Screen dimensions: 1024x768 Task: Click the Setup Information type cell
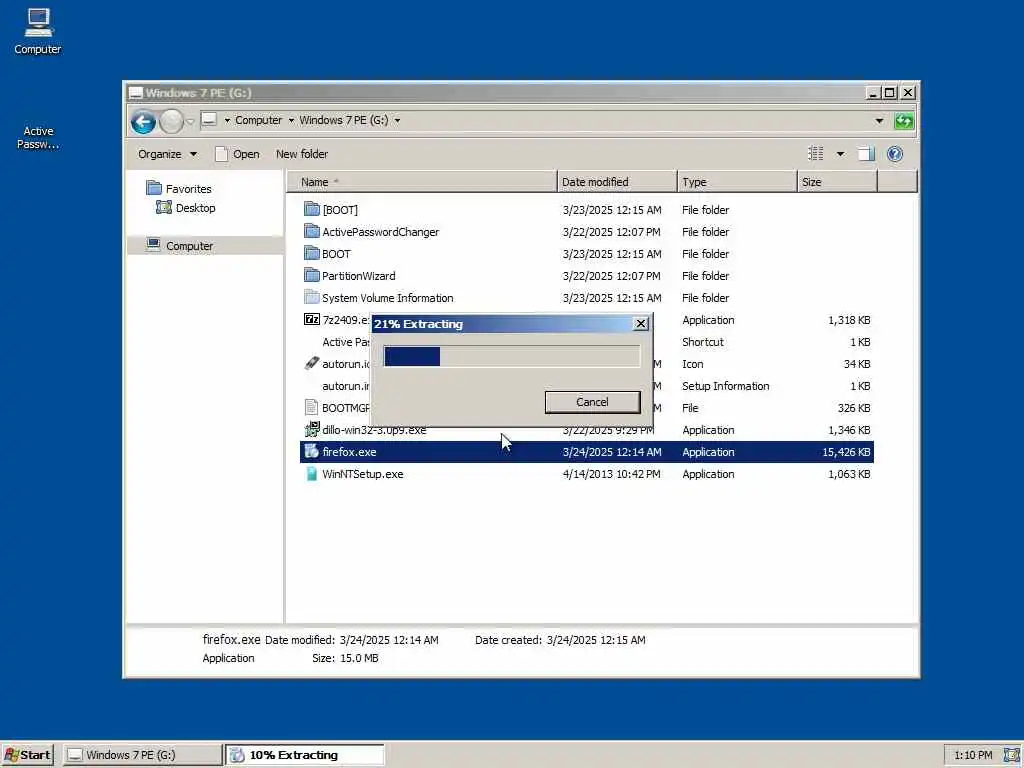click(726, 386)
